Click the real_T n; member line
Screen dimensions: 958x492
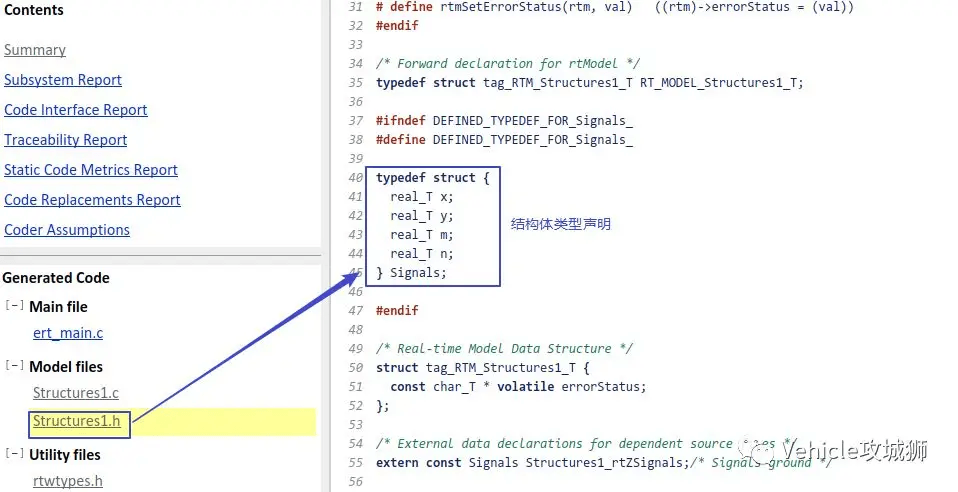pyautogui.click(x=422, y=254)
